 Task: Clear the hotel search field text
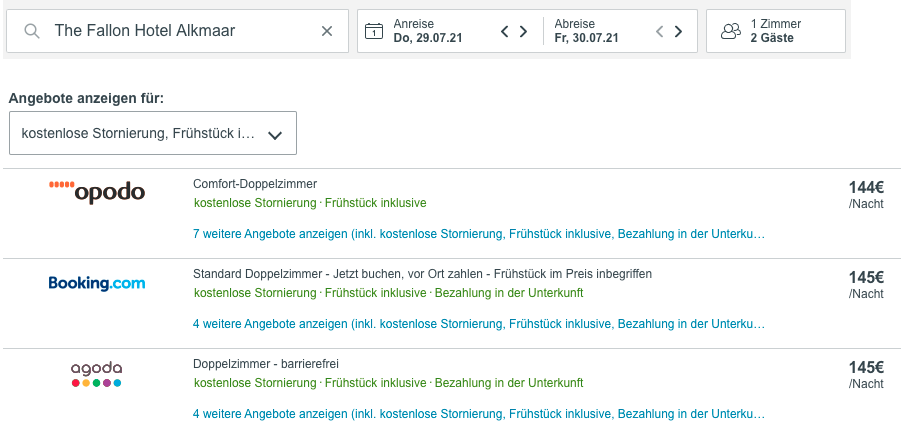pos(327,31)
